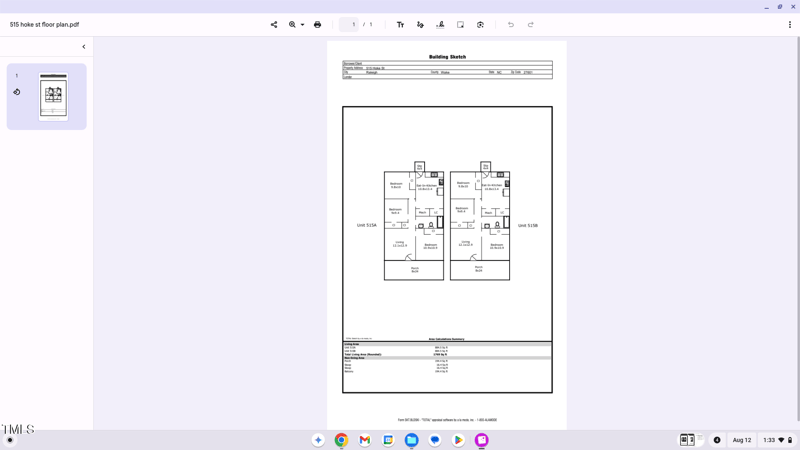Undo the last edit

[511, 25]
